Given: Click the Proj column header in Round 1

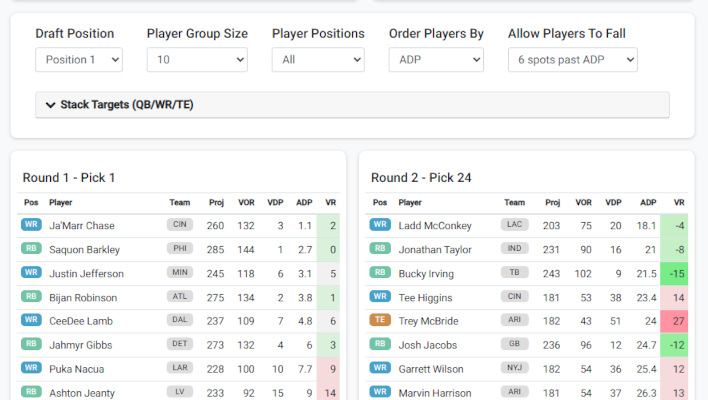Looking at the screenshot, I should coord(216,203).
